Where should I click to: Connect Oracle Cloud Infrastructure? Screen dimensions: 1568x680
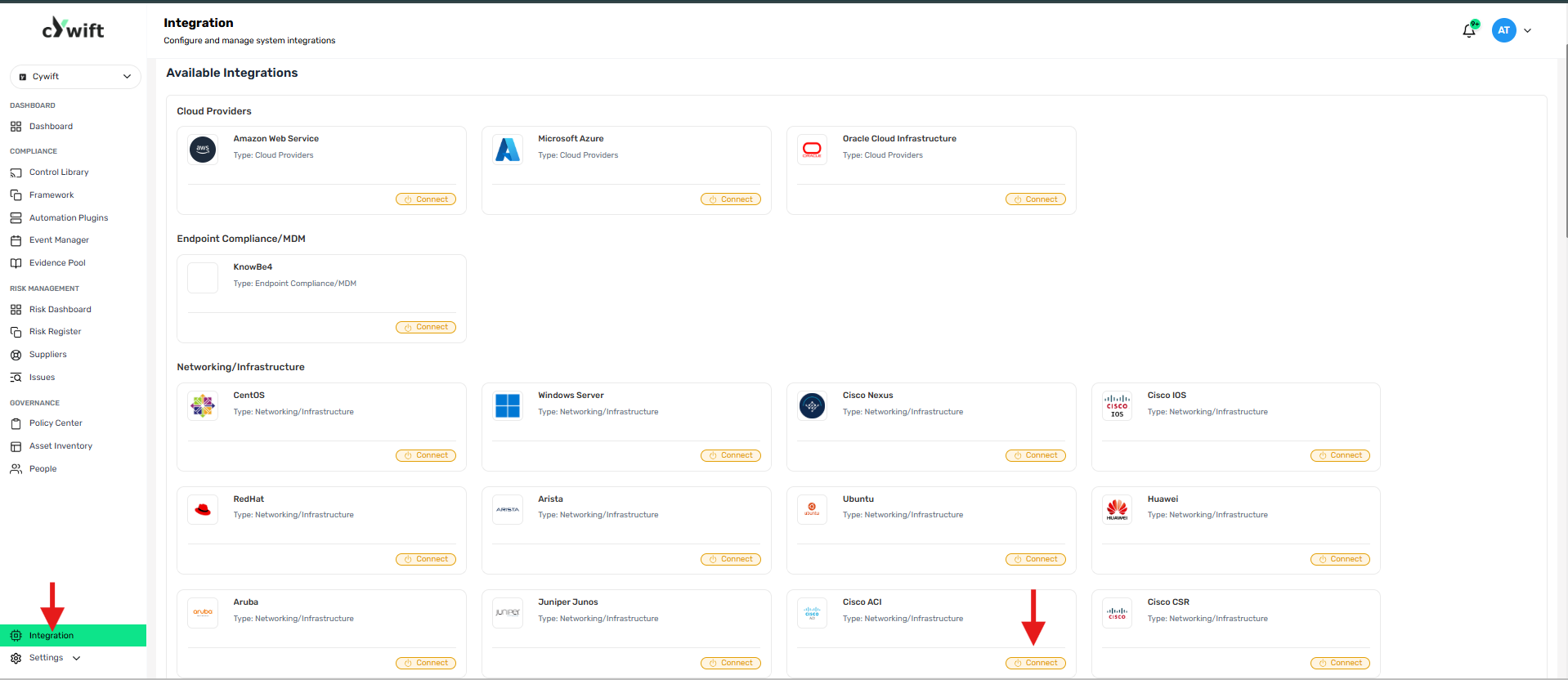(x=1036, y=199)
